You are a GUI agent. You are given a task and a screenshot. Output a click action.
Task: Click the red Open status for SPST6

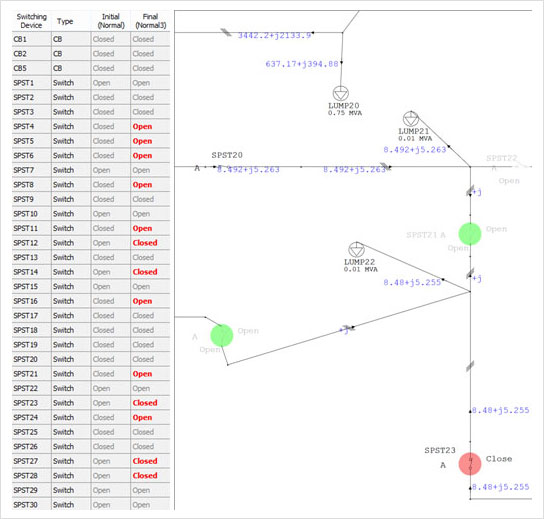click(x=142, y=156)
